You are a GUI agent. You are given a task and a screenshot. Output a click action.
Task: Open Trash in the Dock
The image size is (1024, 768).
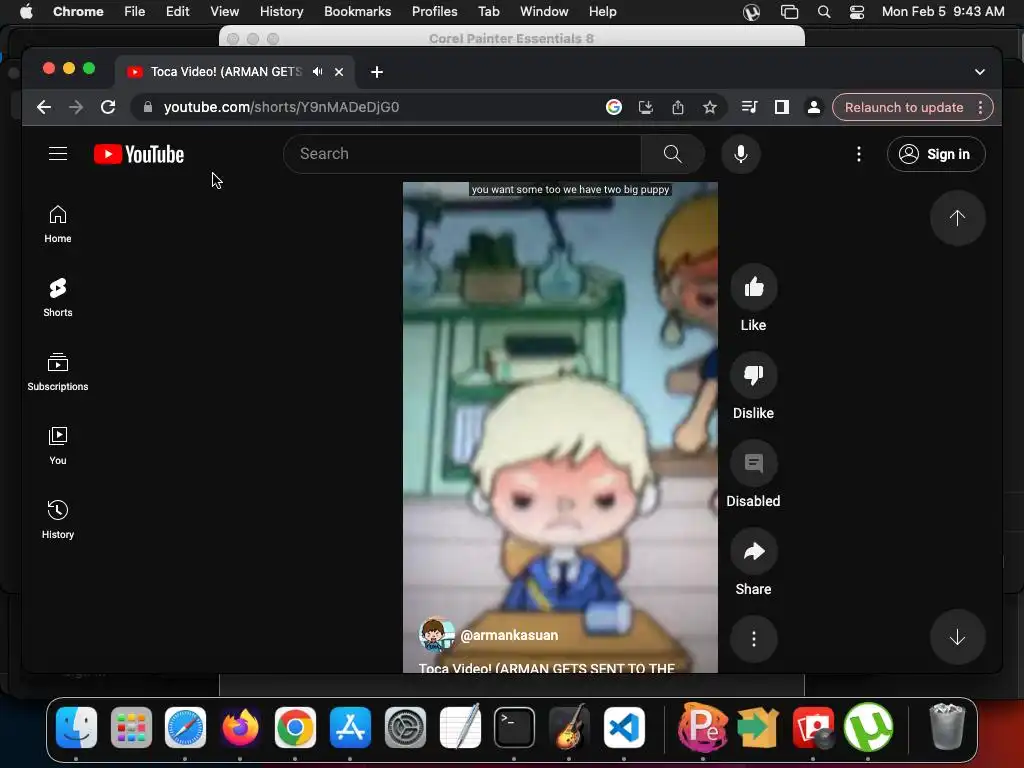pyautogui.click(x=947, y=726)
